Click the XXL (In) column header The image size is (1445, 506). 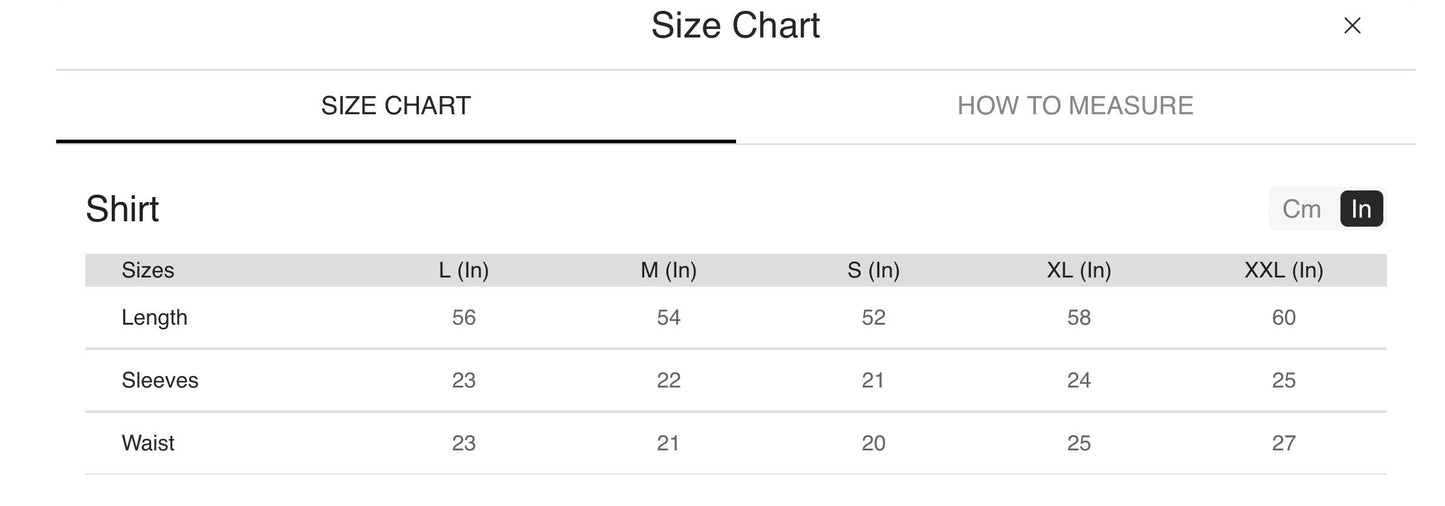1284,270
